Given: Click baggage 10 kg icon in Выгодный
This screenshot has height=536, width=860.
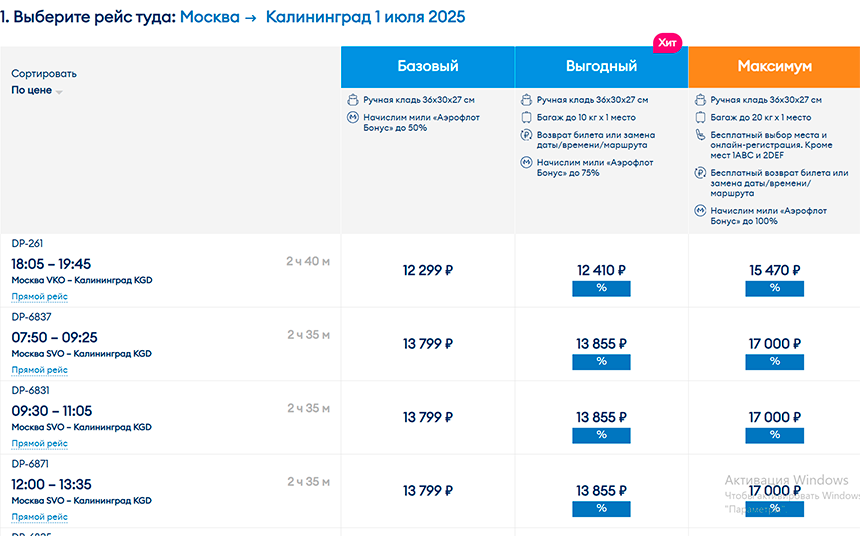Looking at the screenshot, I should click(527, 117).
